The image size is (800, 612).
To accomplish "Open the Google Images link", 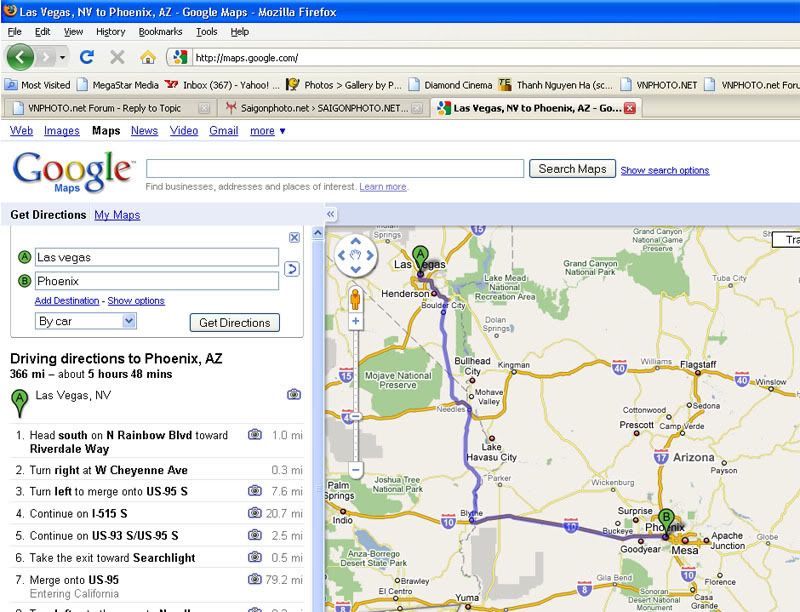I will click(x=62, y=131).
